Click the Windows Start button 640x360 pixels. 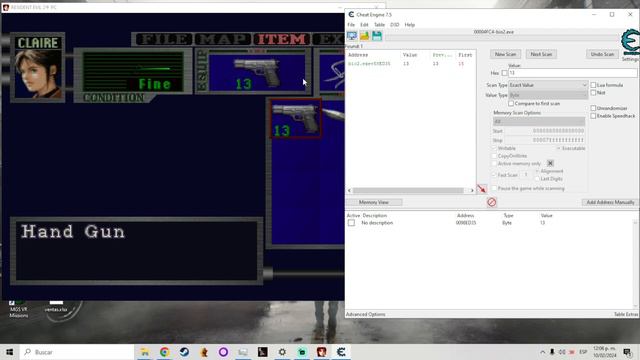[x=9, y=352]
